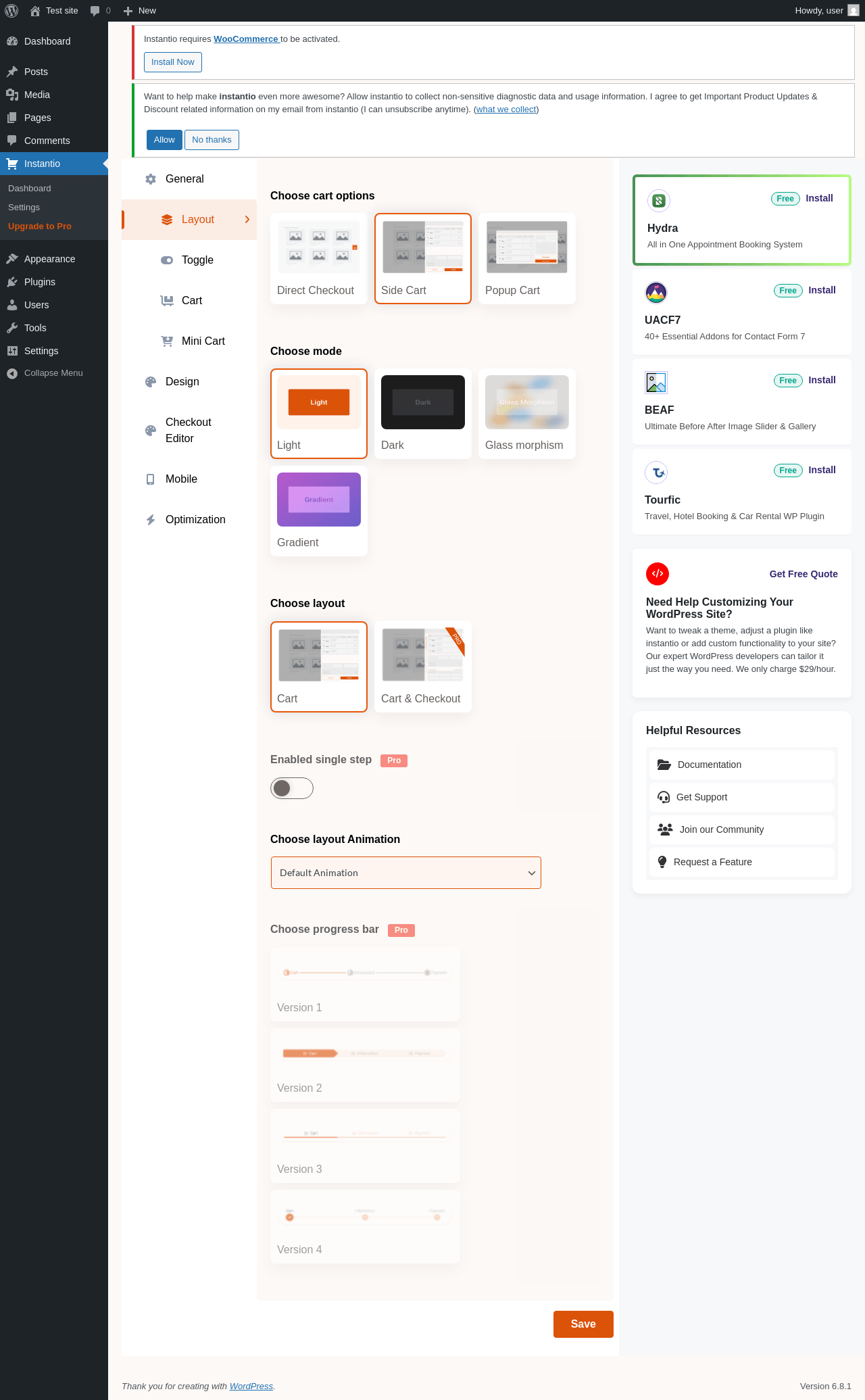Open Pages in the admin sidebar
Viewport: 865px width, 1400px height.
coord(54,118)
